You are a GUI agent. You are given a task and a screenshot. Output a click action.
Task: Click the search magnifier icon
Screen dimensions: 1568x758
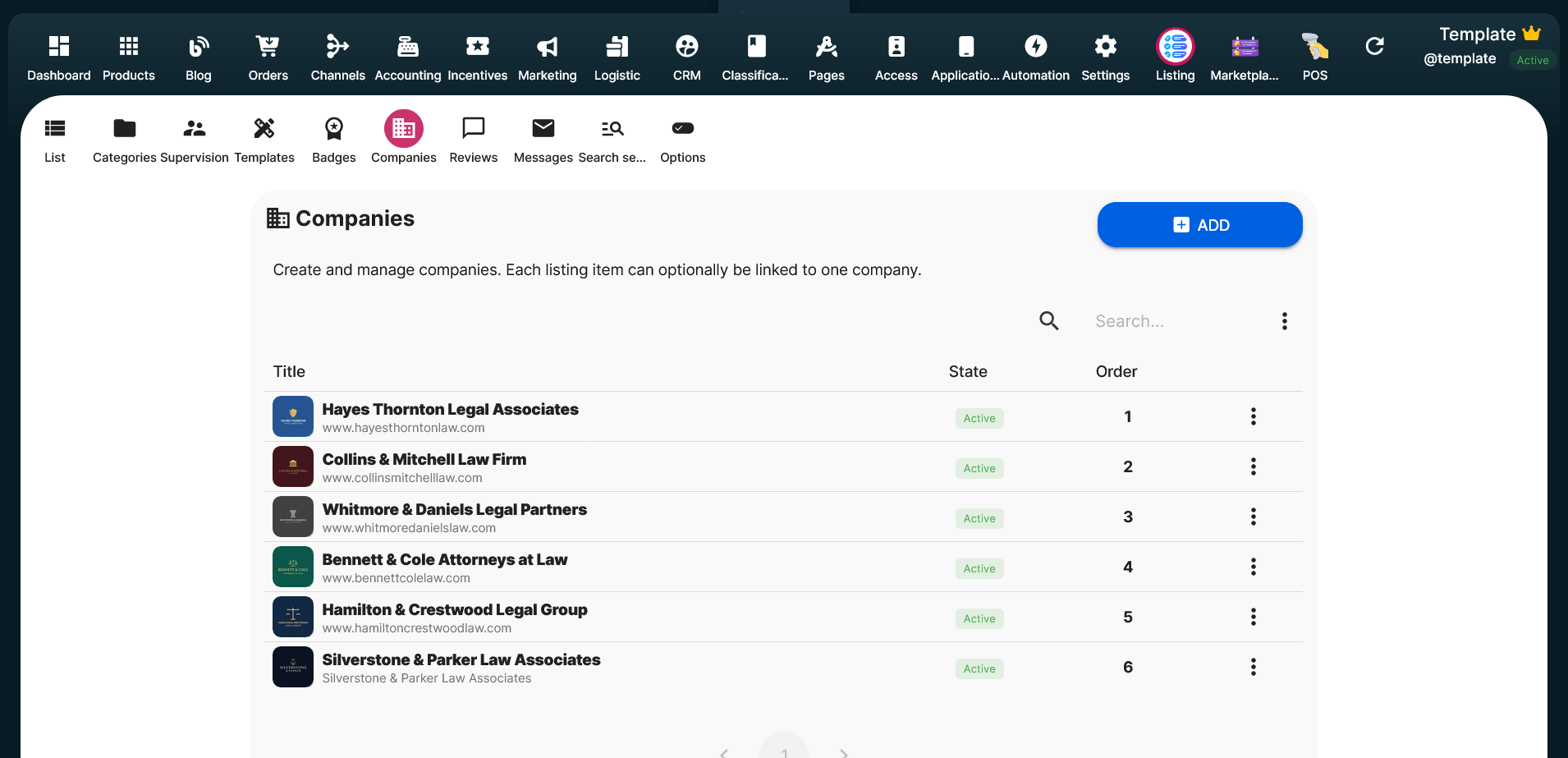coord(1049,321)
